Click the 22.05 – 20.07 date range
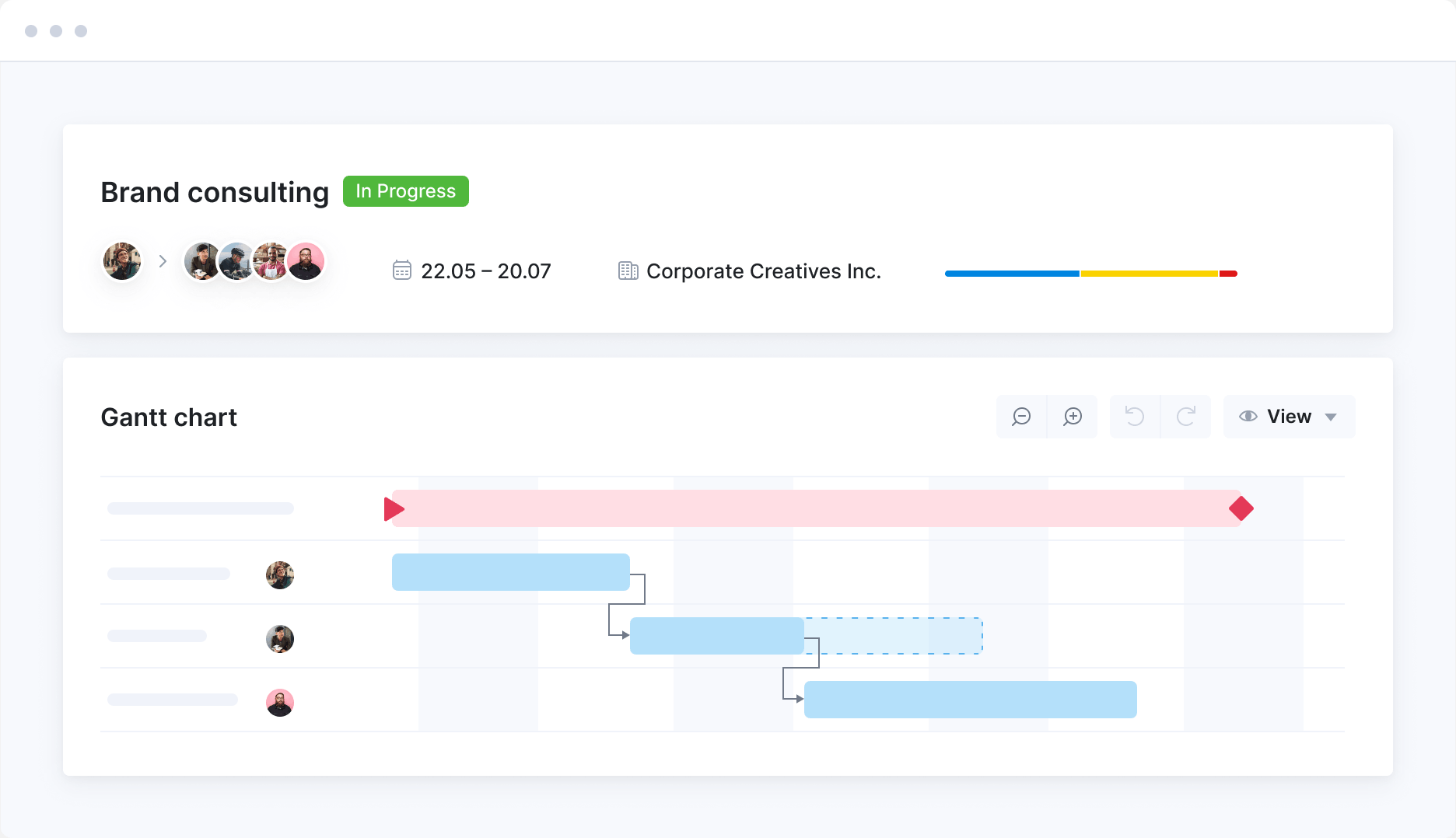1456x838 pixels. click(486, 271)
